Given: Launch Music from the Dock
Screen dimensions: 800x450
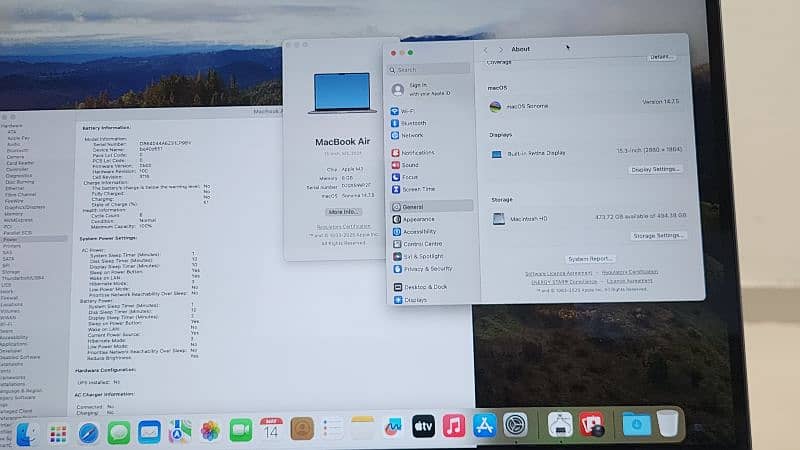Looking at the screenshot, I should 454,426.
